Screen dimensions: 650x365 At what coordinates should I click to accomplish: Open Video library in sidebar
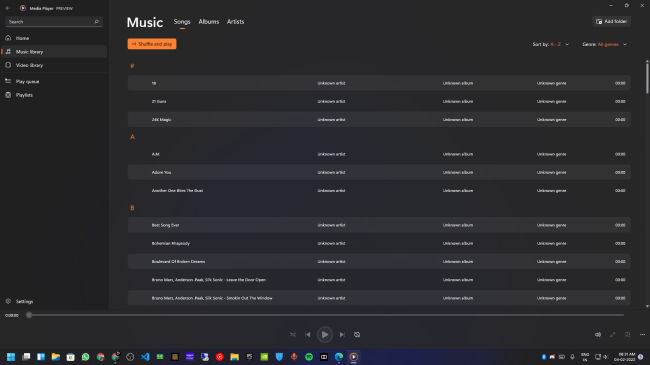(54, 65)
